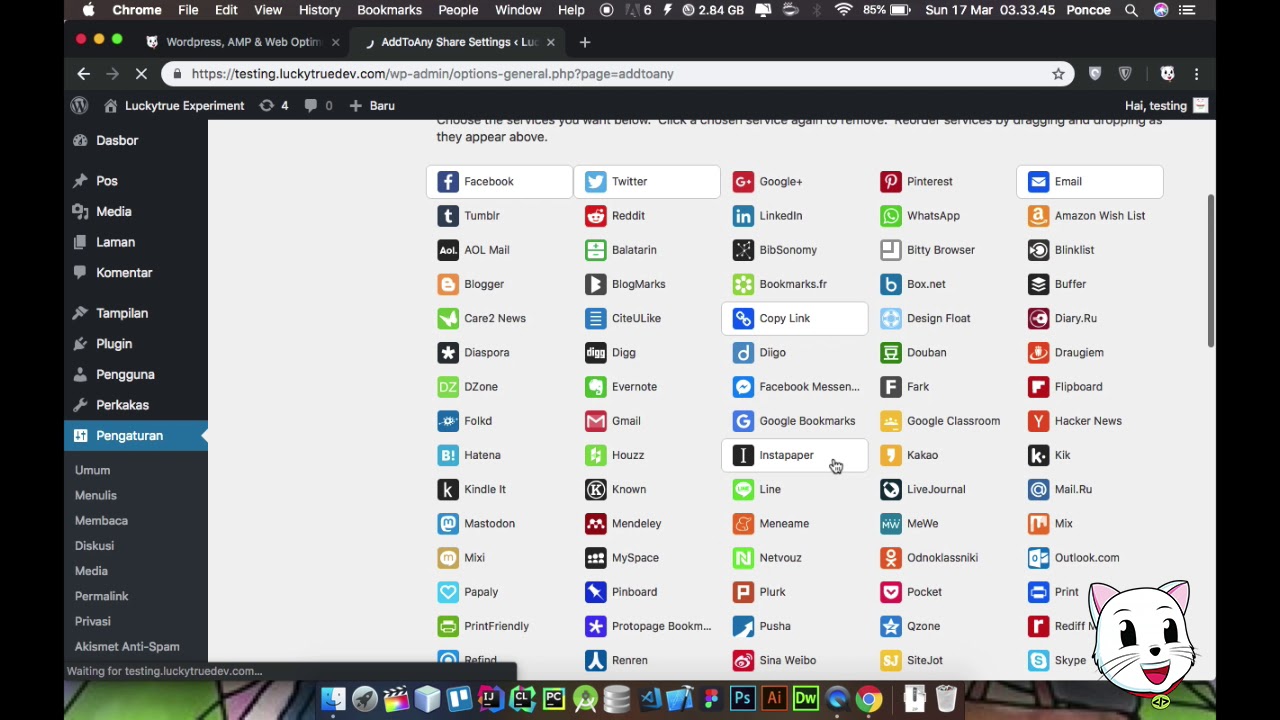Open Akismet Anti-Spam submenu

(127, 647)
